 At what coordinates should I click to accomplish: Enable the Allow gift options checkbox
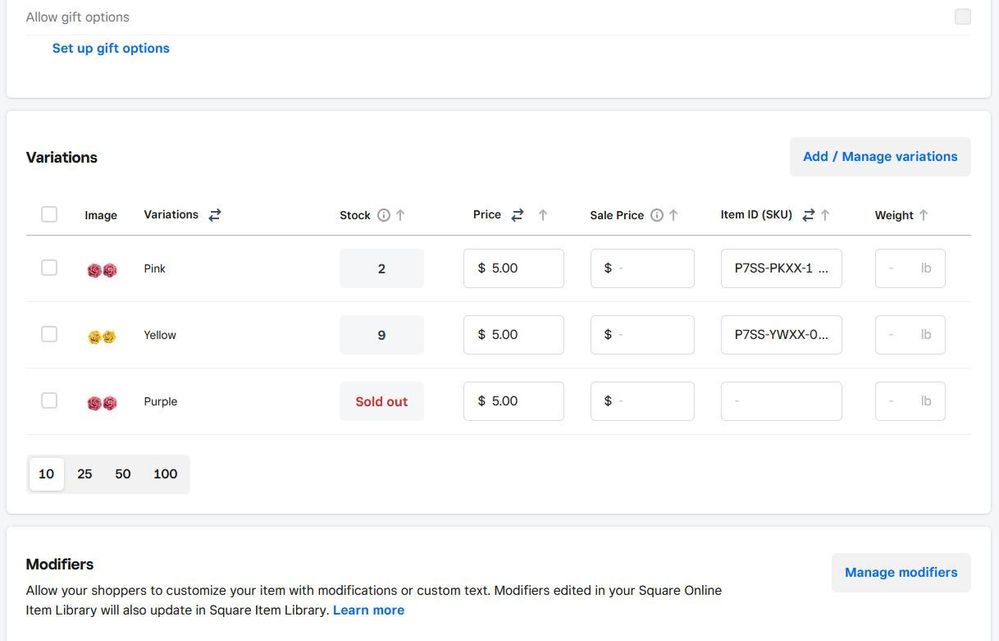(x=962, y=17)
